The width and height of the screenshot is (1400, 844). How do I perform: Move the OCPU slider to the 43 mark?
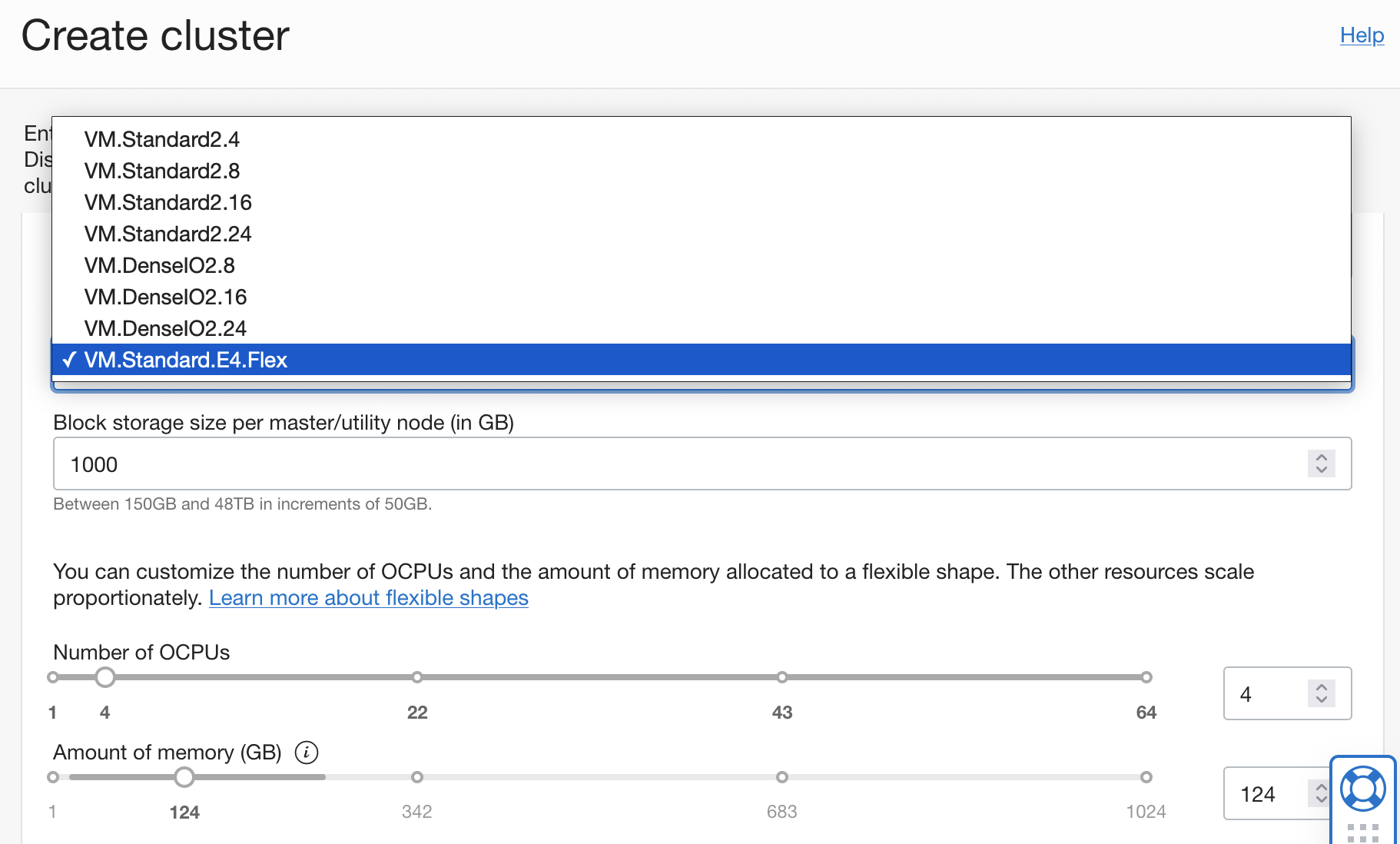point(781,677)
